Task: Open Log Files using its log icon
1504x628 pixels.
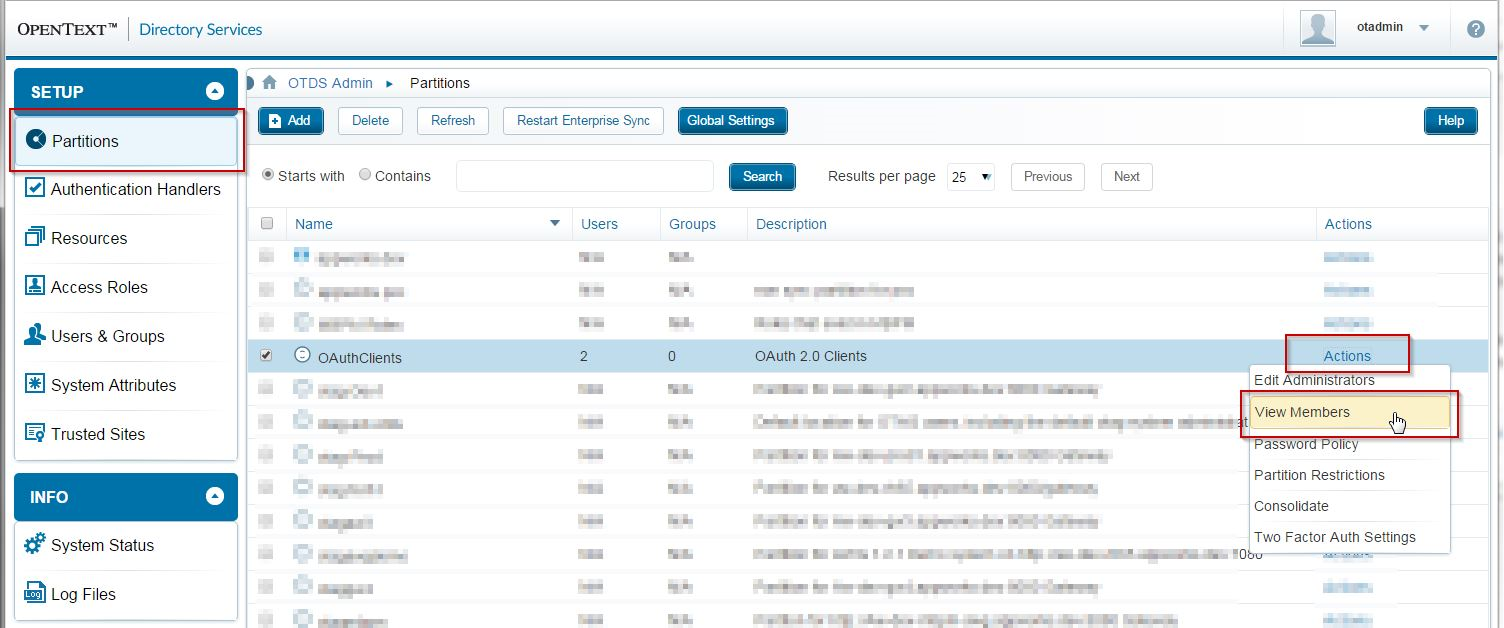Action: (x=35, y=593)
